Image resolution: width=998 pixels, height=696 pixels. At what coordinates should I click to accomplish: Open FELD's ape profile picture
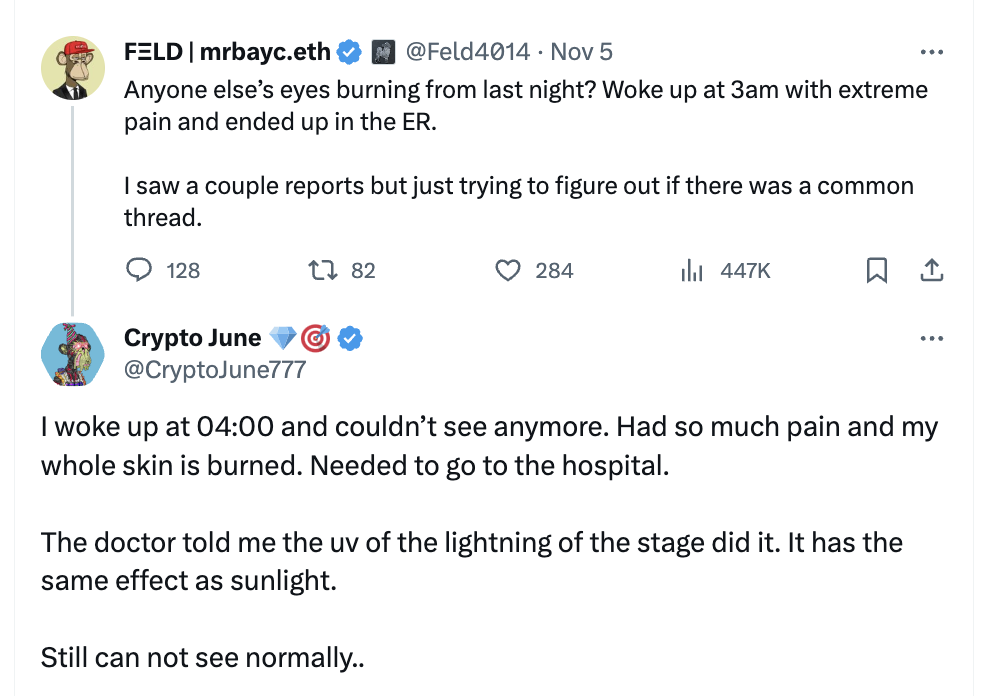click(x=73, y=72)
